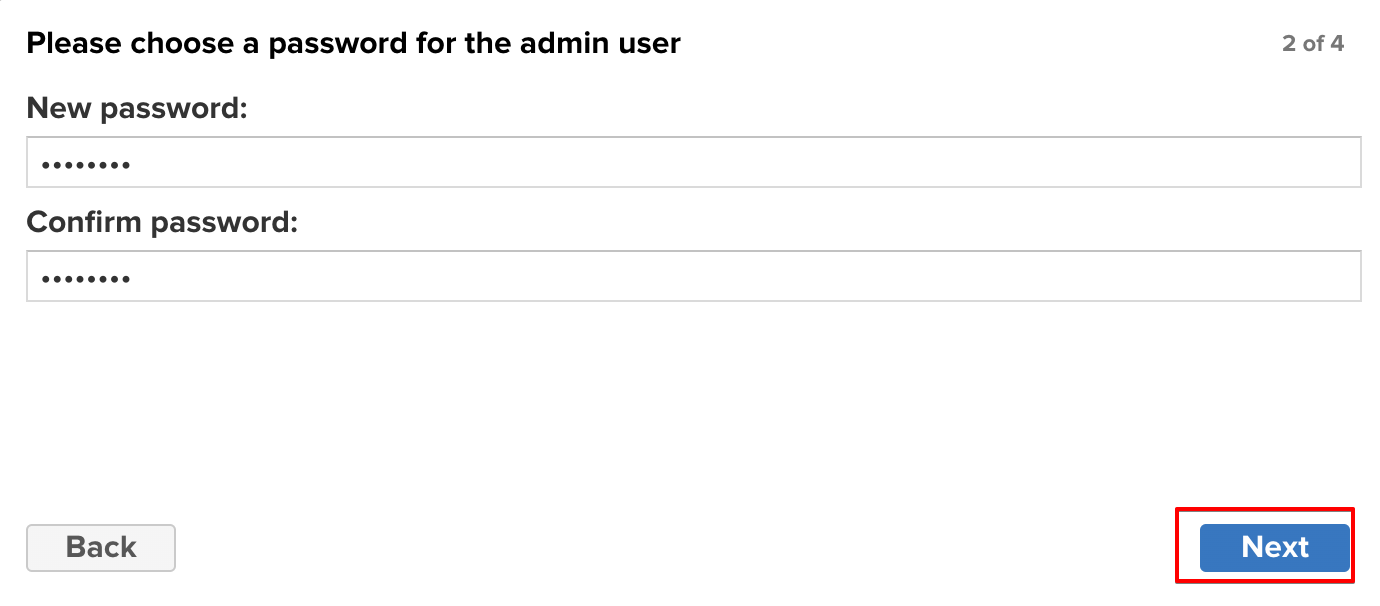Return to step 1 using Back
This screenshot has height=606, width=1380.
point(101,547)
